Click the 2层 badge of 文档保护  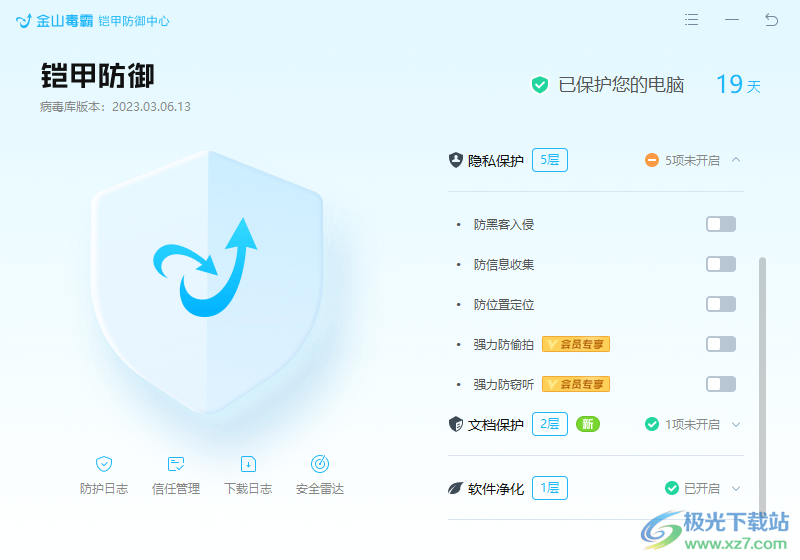point(549,424)
